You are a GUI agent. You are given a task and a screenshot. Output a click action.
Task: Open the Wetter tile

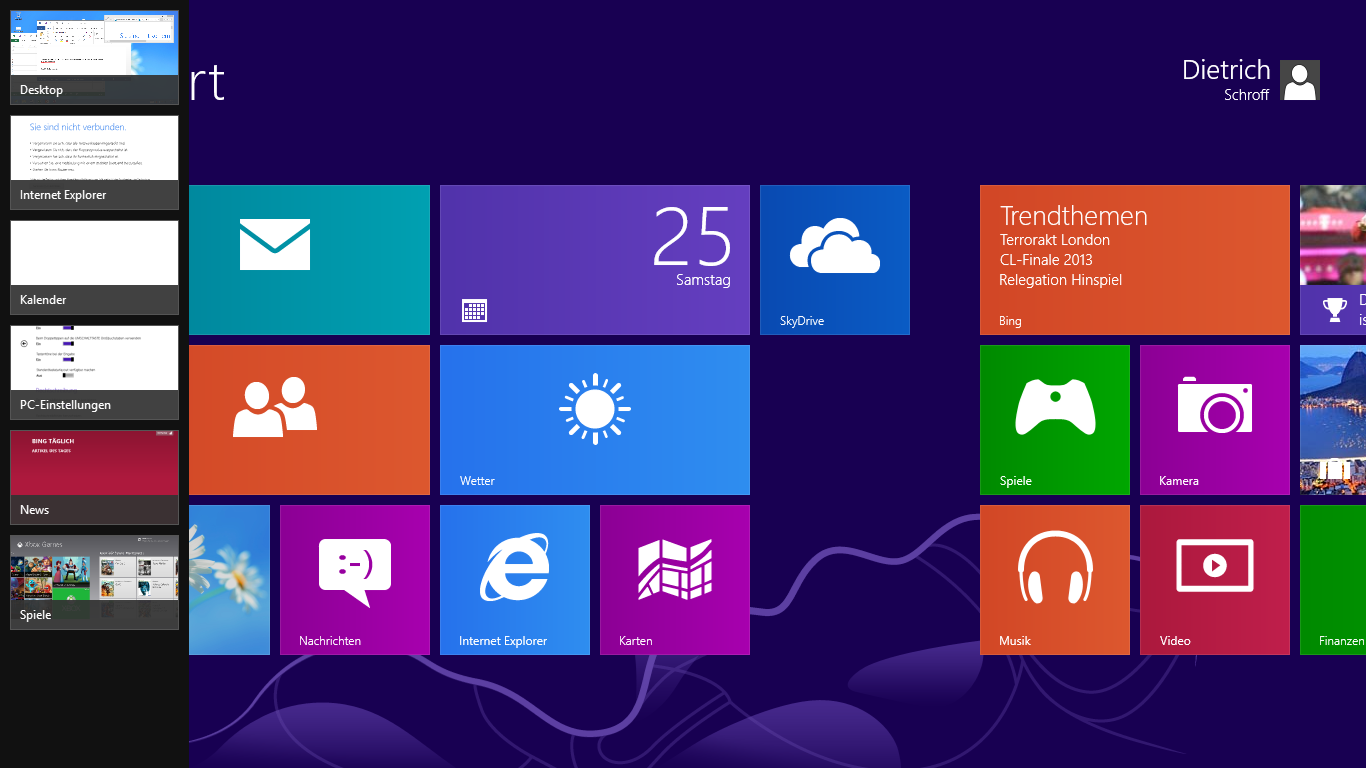click(x=594, y=420)
